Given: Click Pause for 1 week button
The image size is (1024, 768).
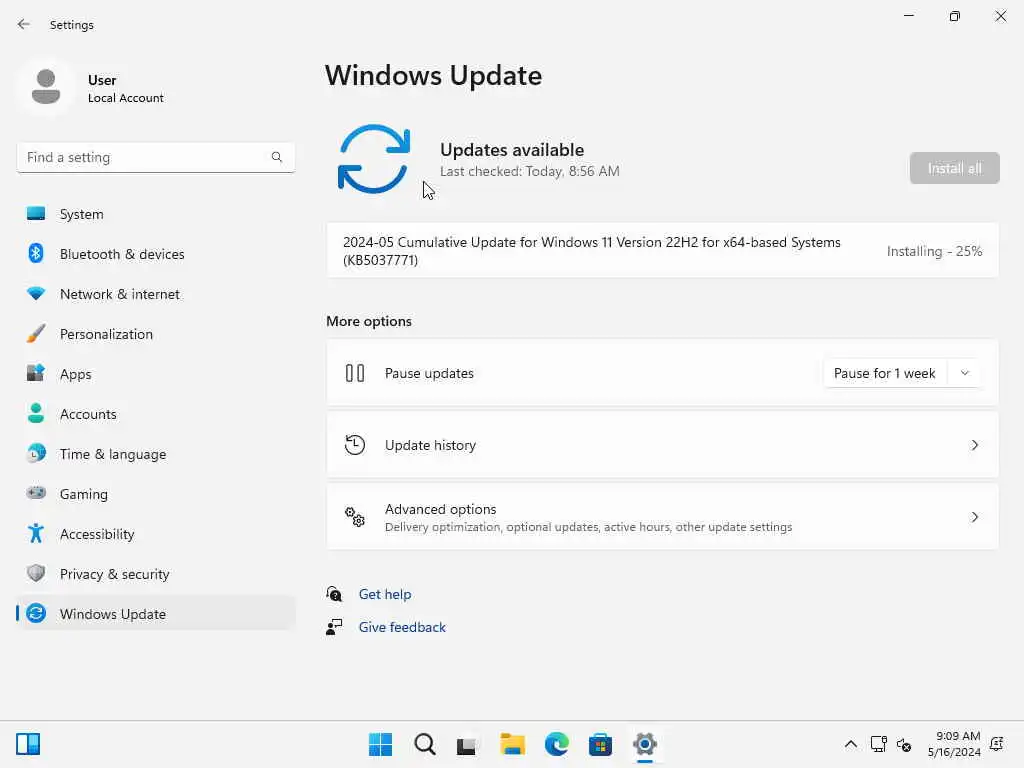Looking at the screenshot, I should [x=885, y=373].
